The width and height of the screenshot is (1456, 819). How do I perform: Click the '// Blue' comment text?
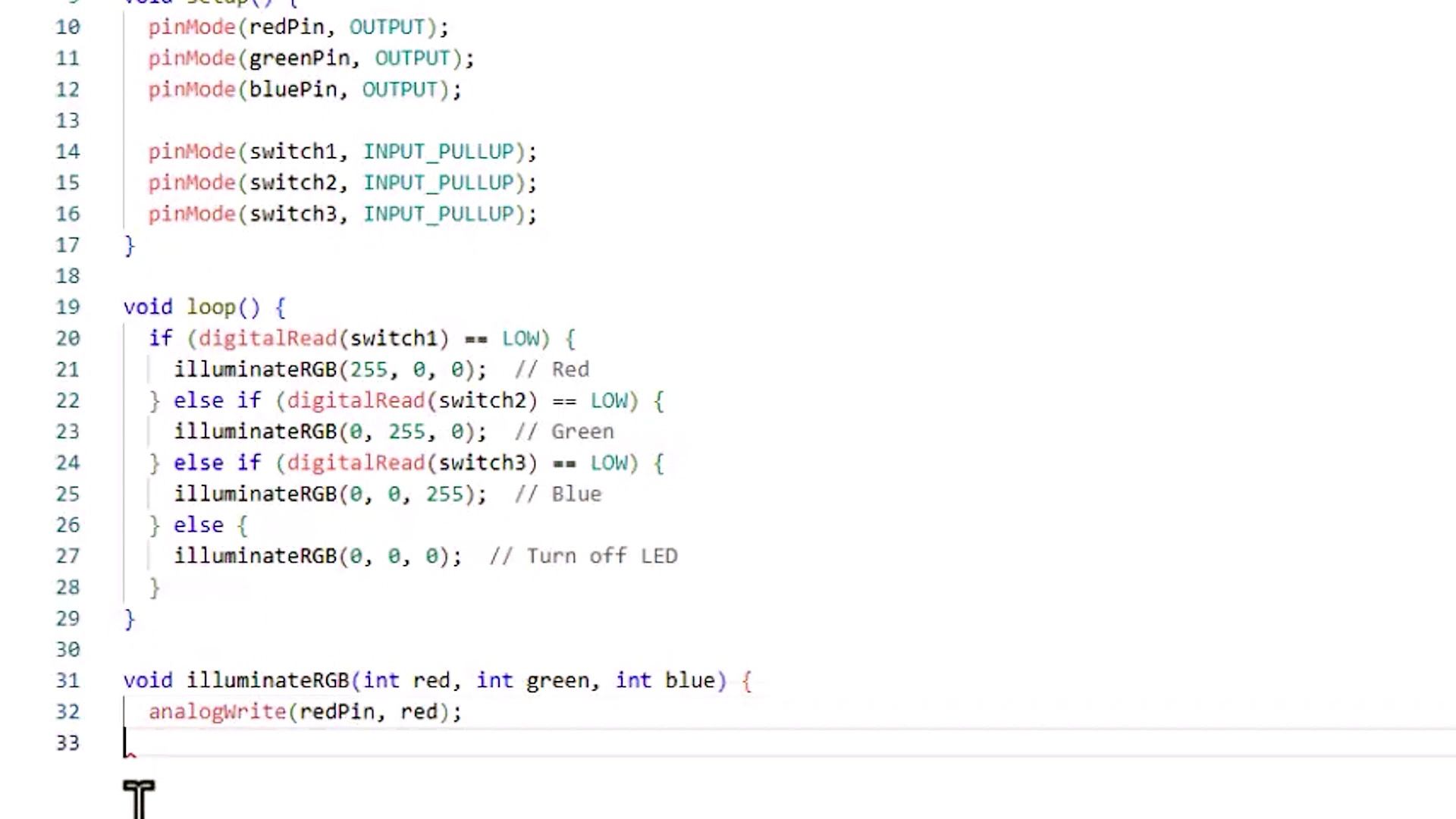[x=558, y=494]
